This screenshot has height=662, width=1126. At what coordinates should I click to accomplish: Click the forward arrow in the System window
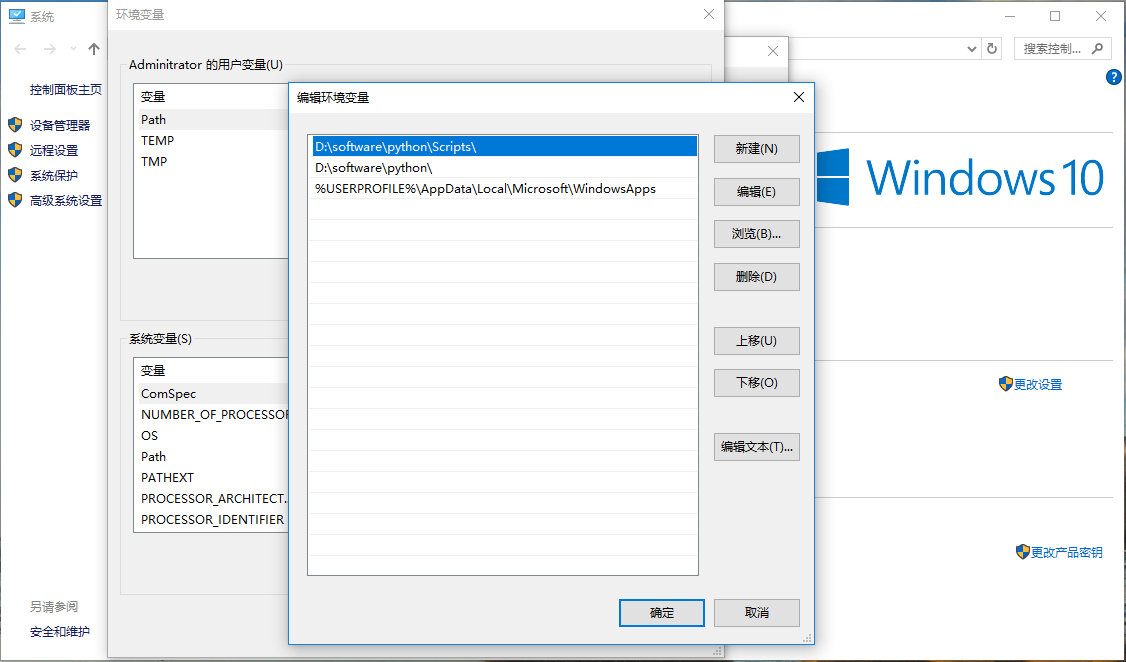[50, 49]
